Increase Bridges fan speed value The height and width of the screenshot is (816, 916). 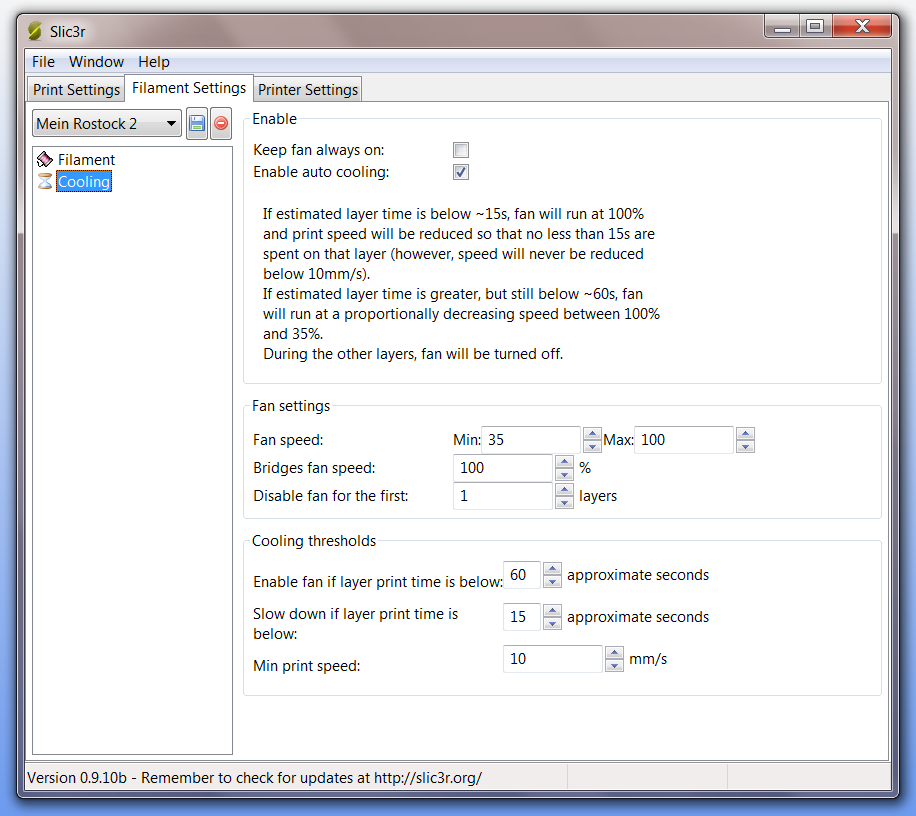(564, 461)
